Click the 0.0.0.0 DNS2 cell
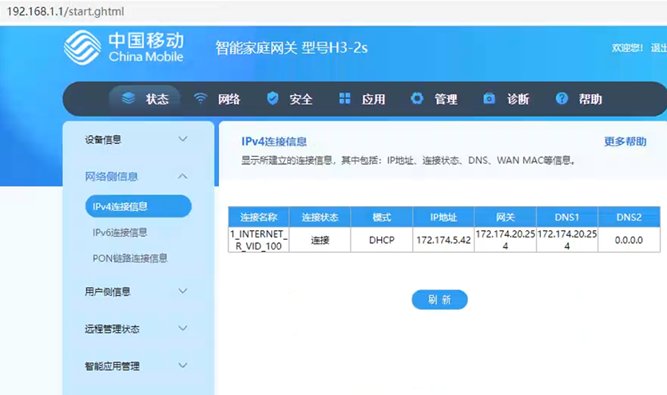Viewport: 667px width, 395px height. point(629,240)
